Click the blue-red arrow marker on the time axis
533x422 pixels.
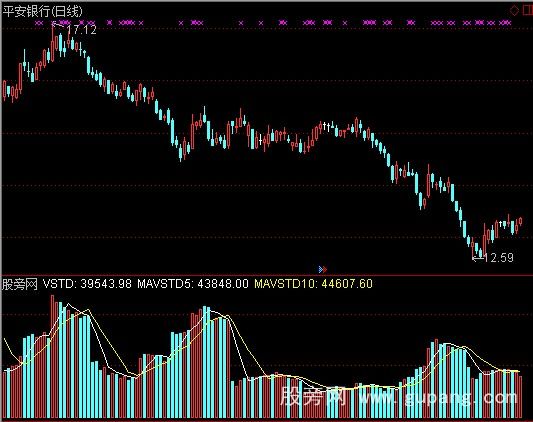click(323, 269)
